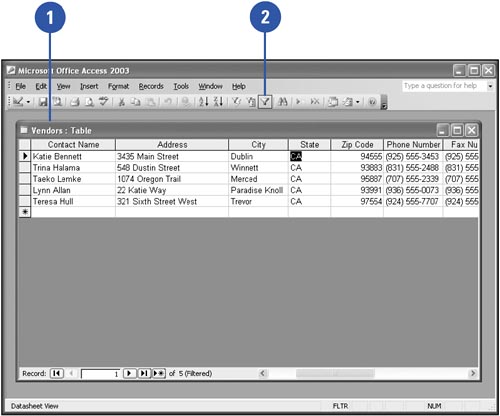Viewport: 500px width, 416px height.
Task: Click the row selector for Teresa Hull
Action: point(25,201)
